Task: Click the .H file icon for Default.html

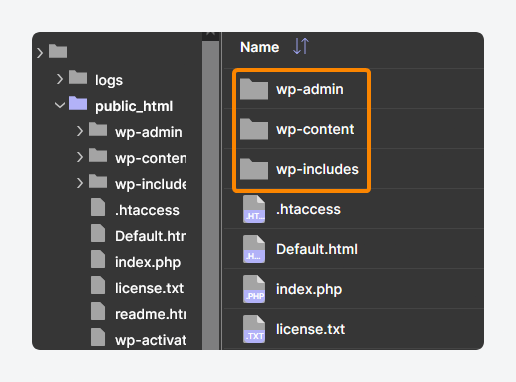Action: pyautogui.click(x=254, y=249)
